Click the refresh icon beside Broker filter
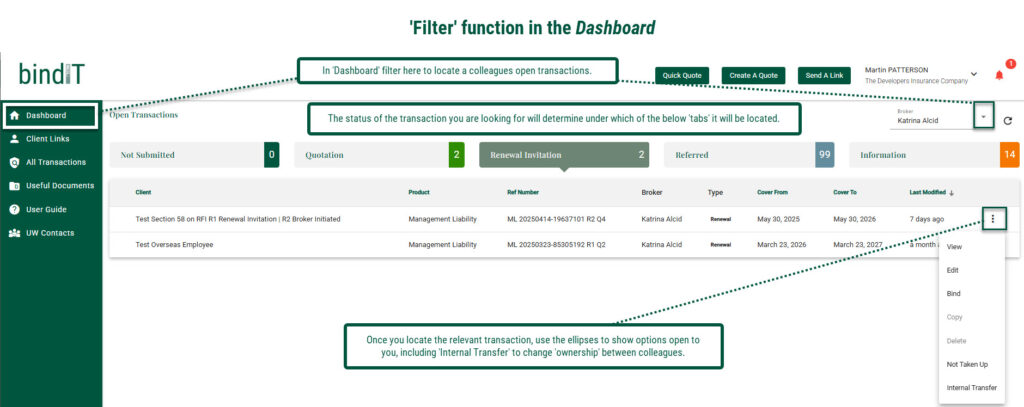 click(x=1008, y=120)
